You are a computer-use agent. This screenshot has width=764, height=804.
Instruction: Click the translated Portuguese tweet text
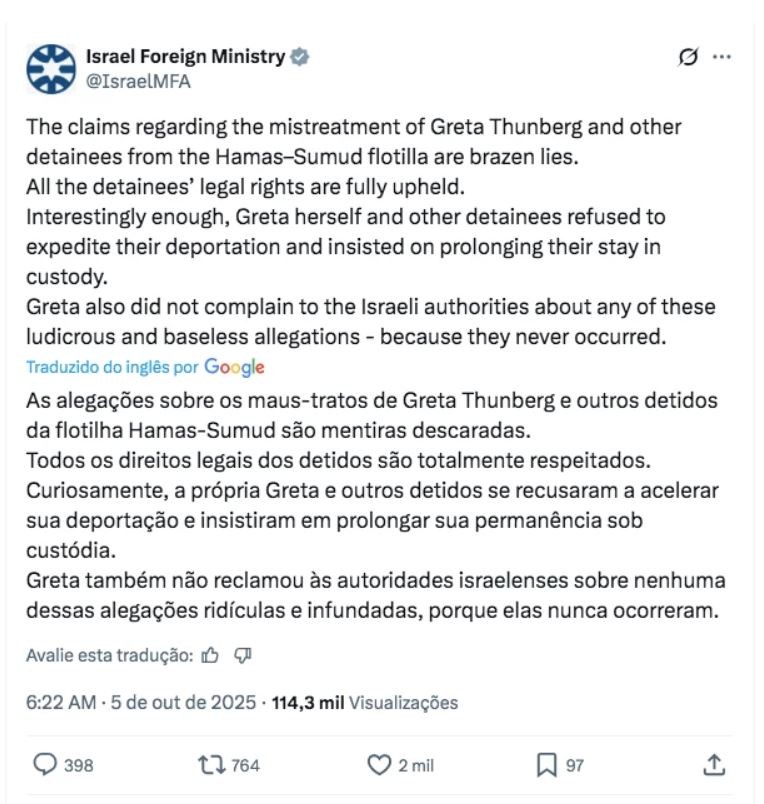(370, 506)
